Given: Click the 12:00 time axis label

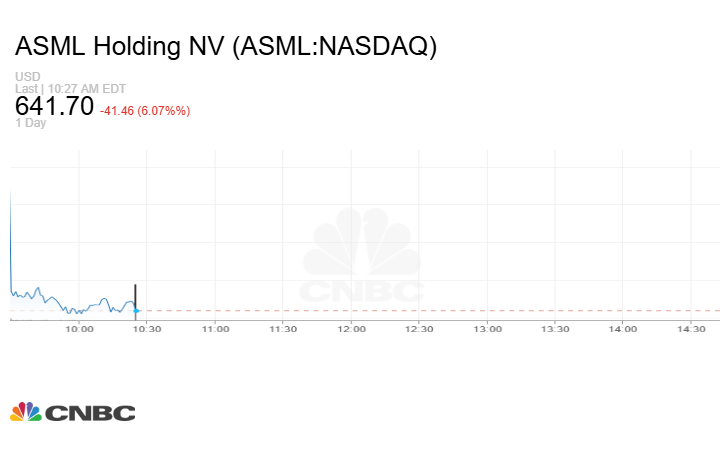Looking at the screenshot, I should pyautogui.click(x=351, y=328).
